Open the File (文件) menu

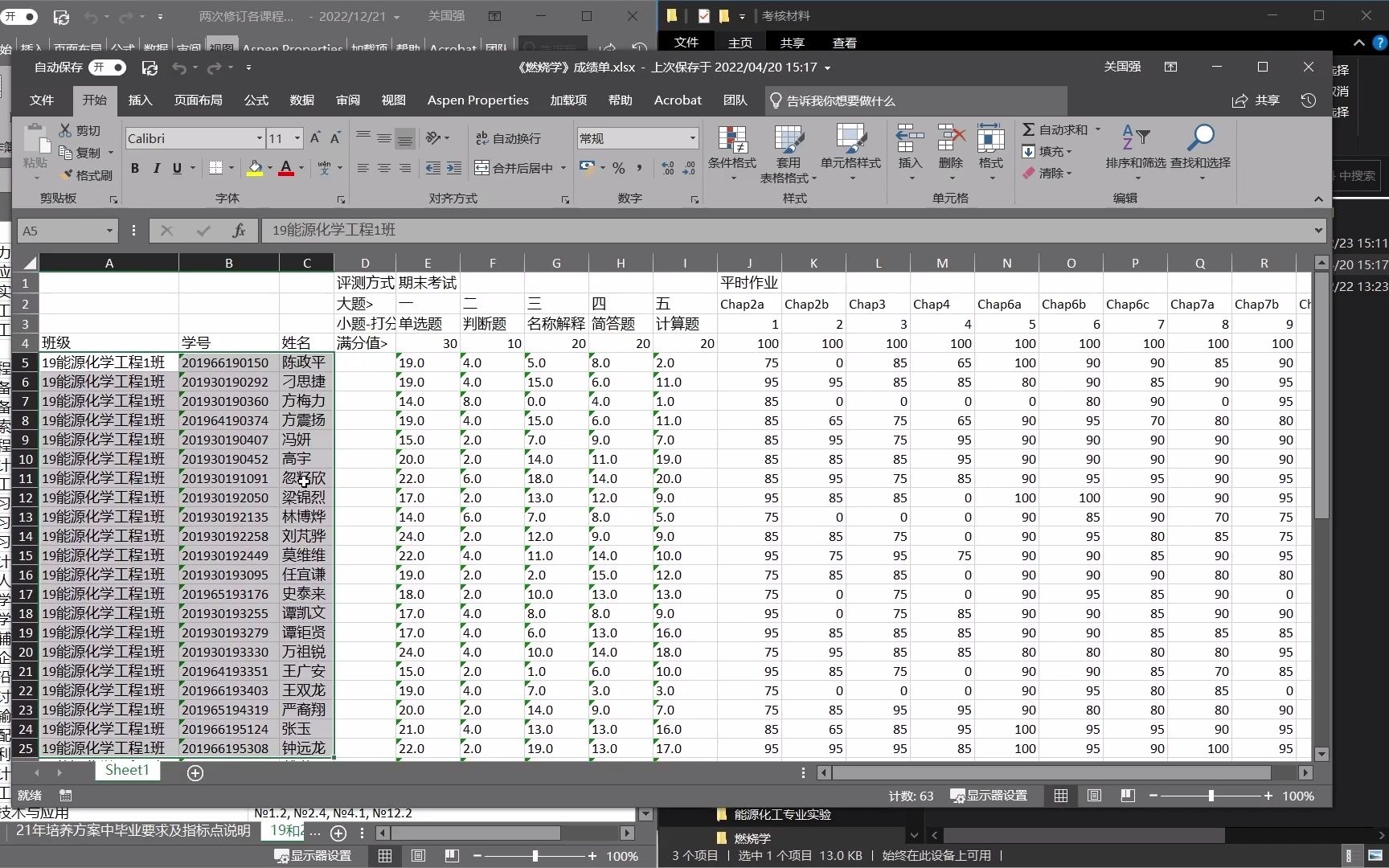42,100
